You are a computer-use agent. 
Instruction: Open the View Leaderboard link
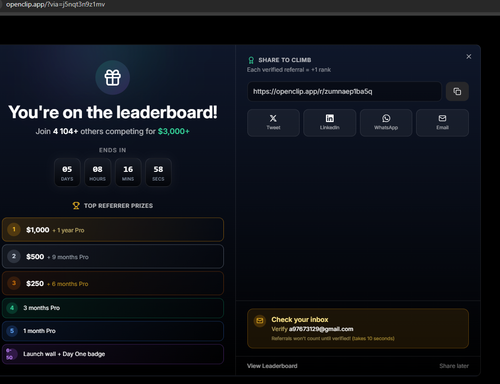coord(272,366)
